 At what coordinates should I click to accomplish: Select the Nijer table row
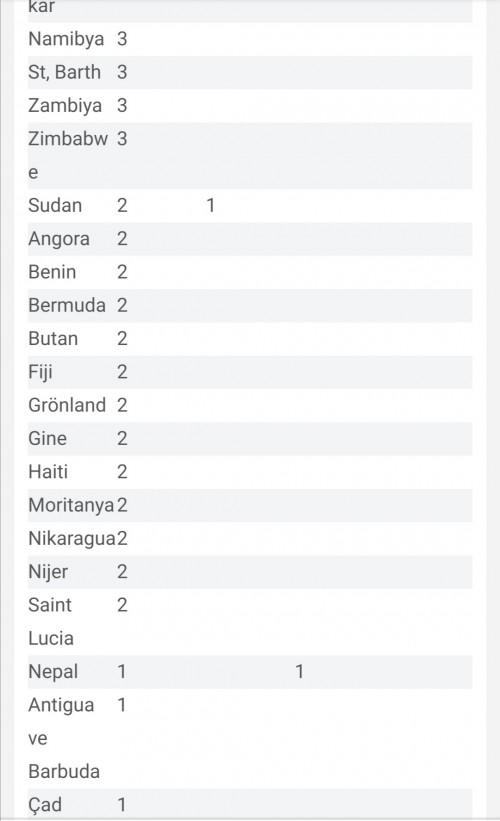[x=250, y=572]
